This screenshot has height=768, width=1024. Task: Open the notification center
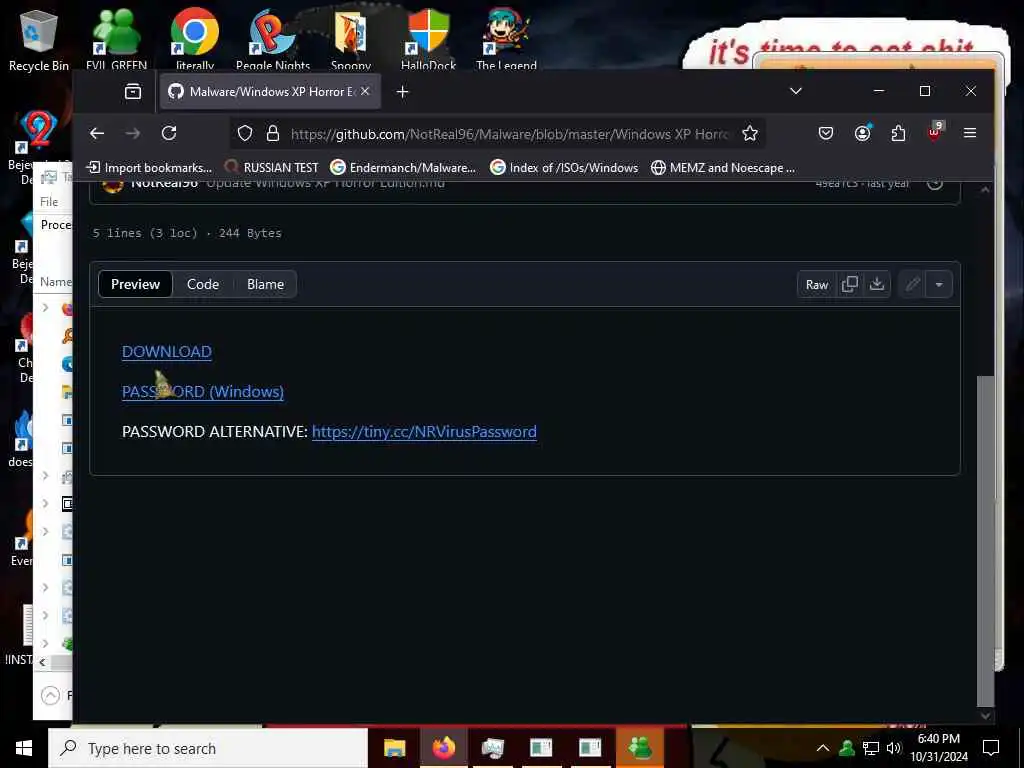(991, 748)
